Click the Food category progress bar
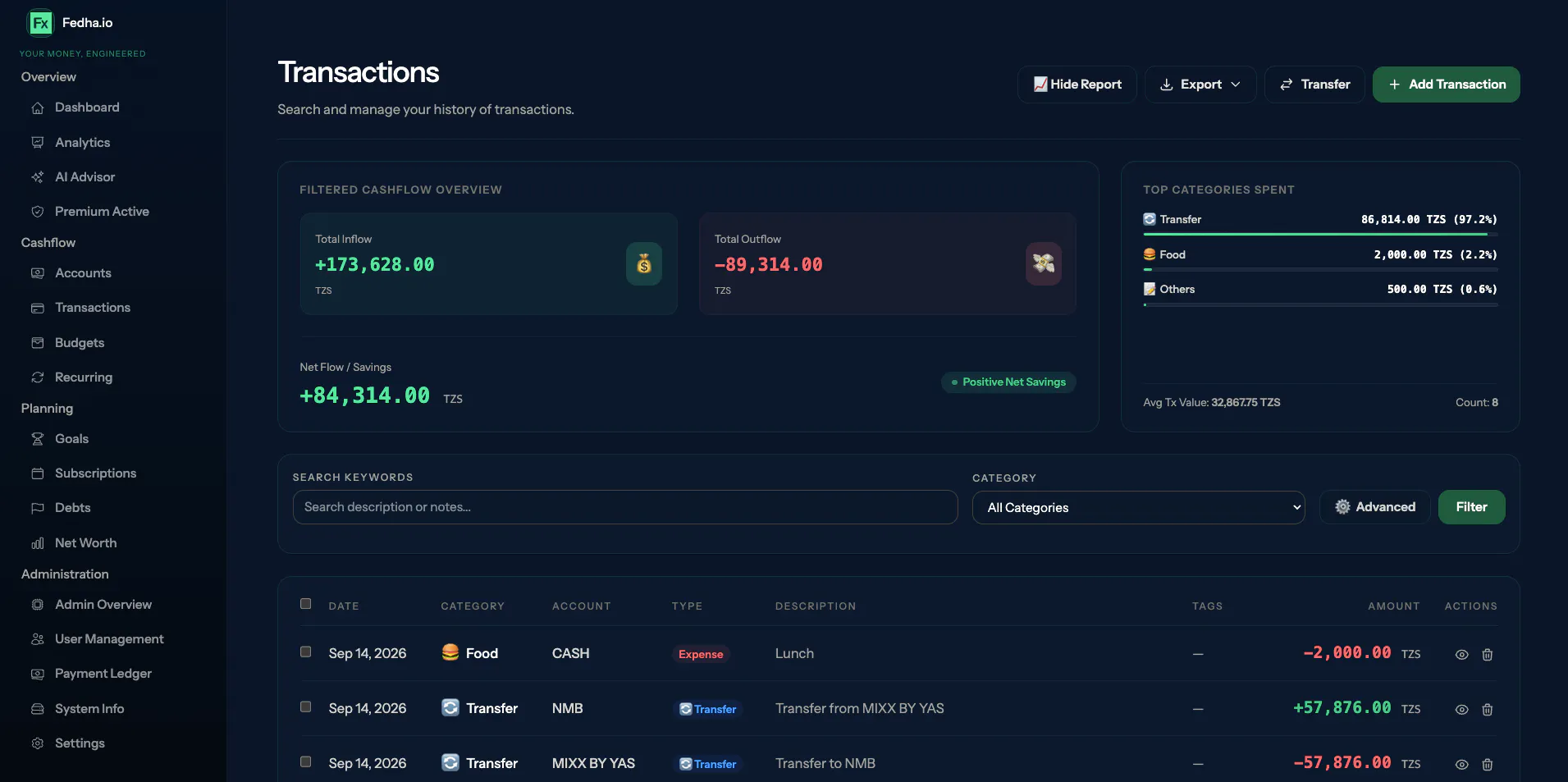 [1320, 269]
